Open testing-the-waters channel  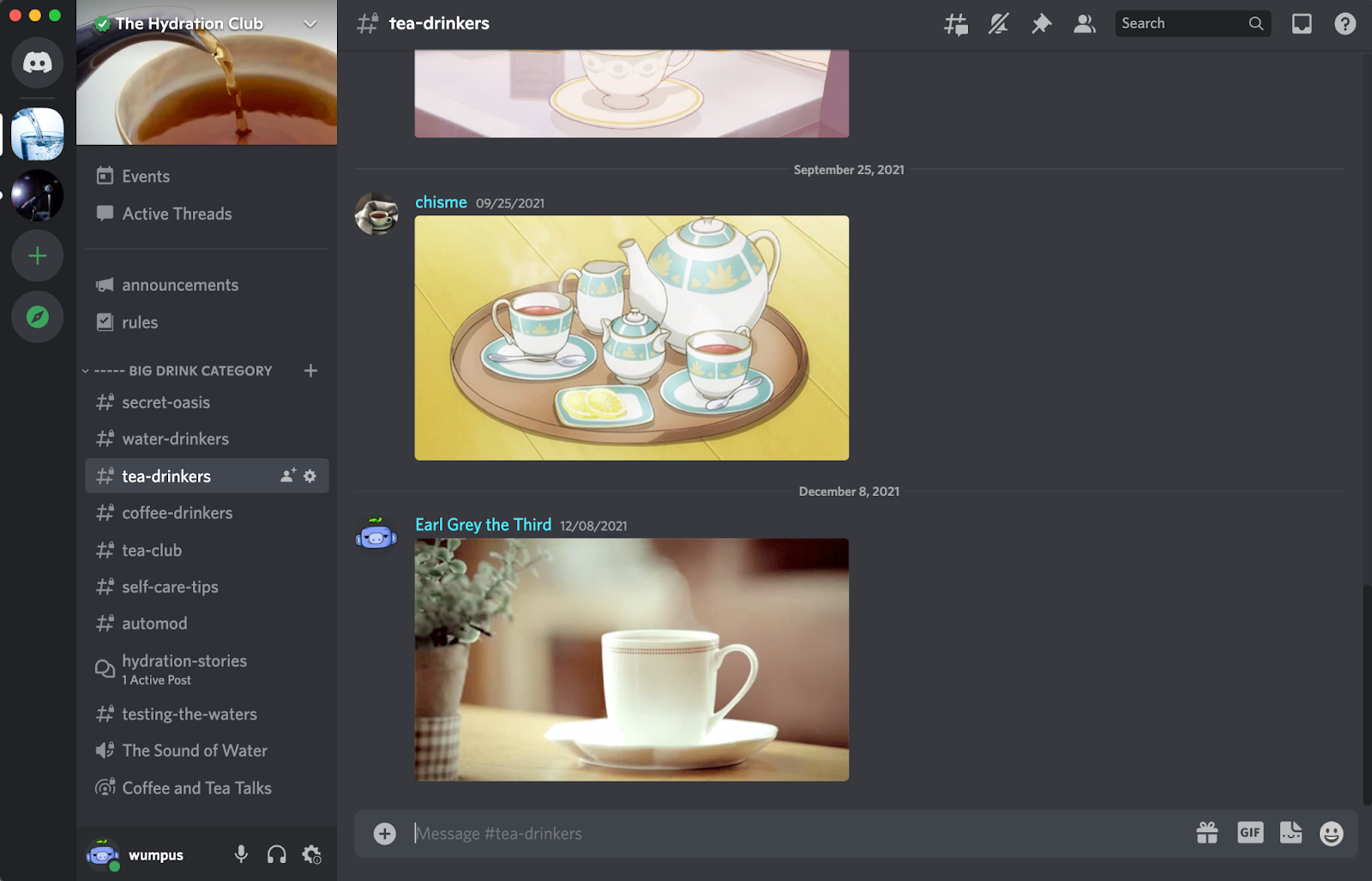coord(207,715)
